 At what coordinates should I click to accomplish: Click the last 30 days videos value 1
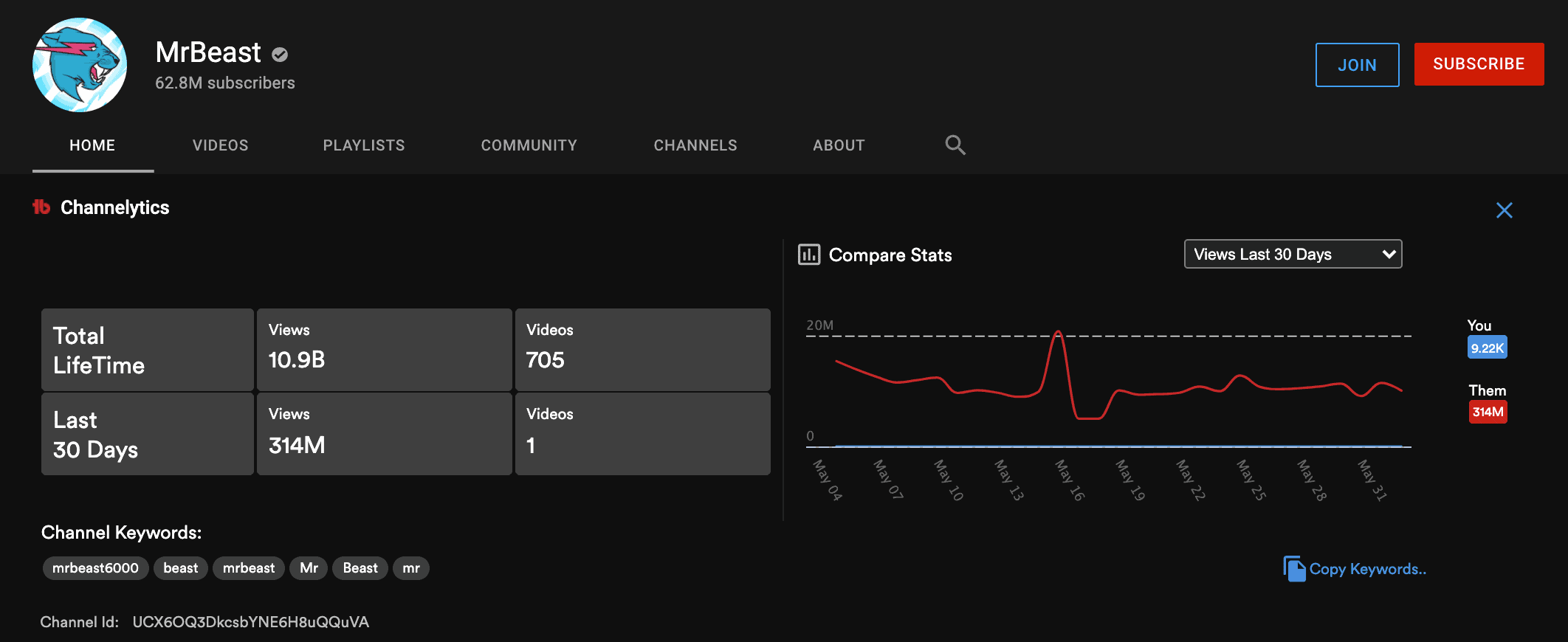(531, 446)
